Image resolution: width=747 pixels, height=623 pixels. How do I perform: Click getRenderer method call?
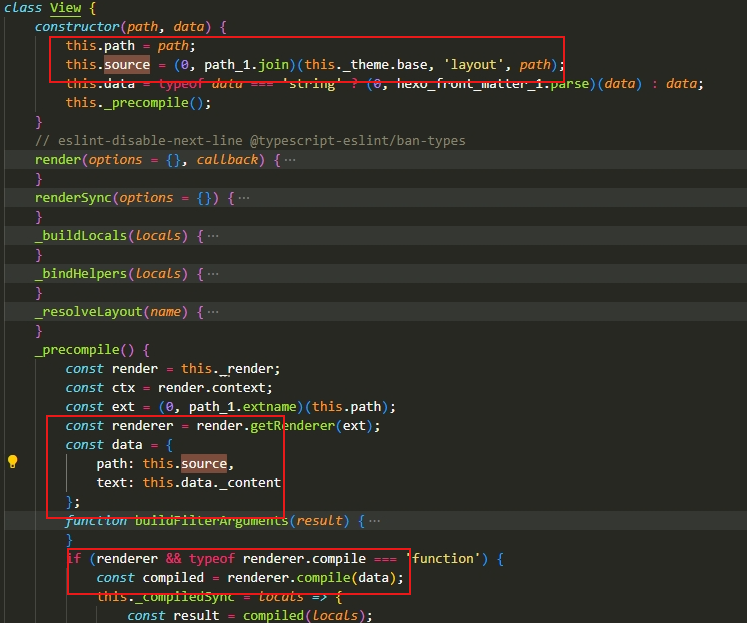click(293, 426)
